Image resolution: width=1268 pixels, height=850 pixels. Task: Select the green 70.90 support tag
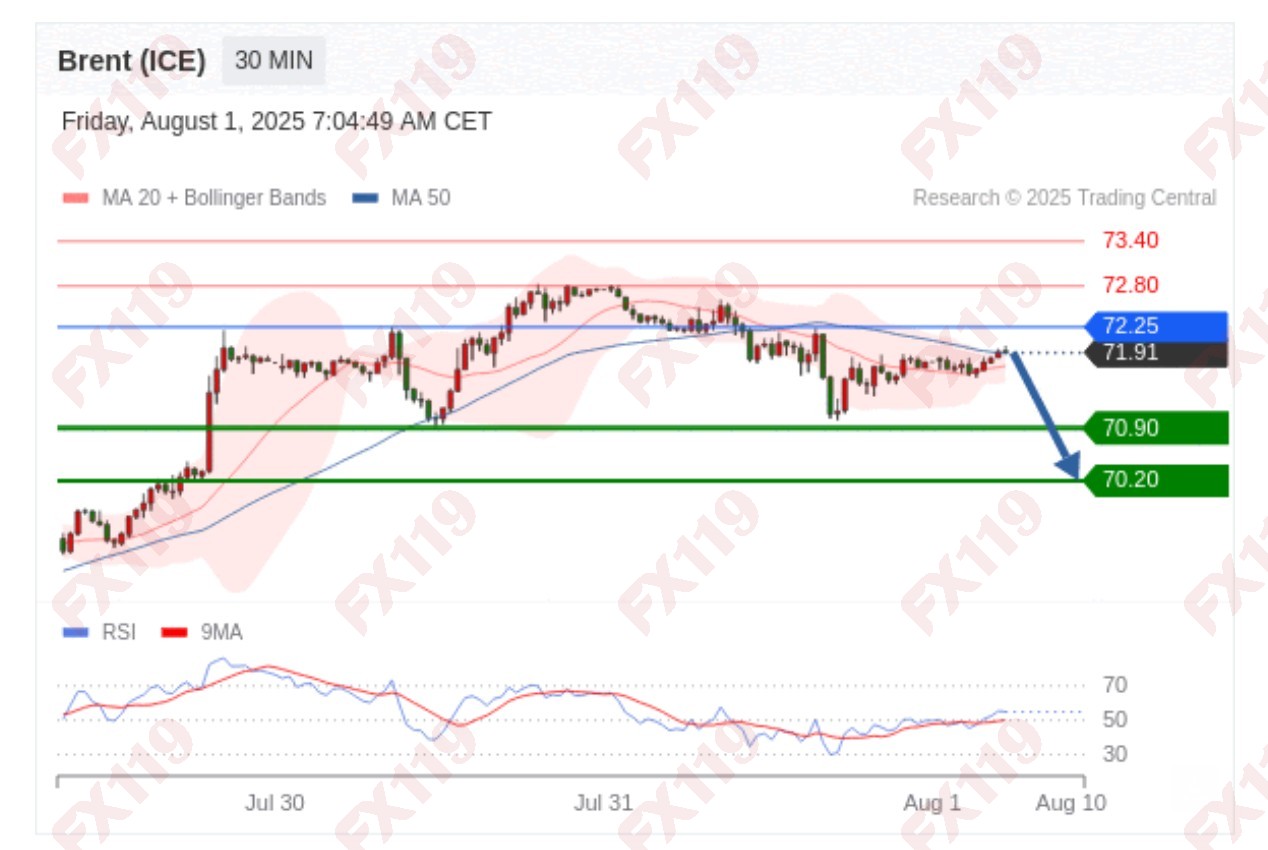click(1156, 428)
